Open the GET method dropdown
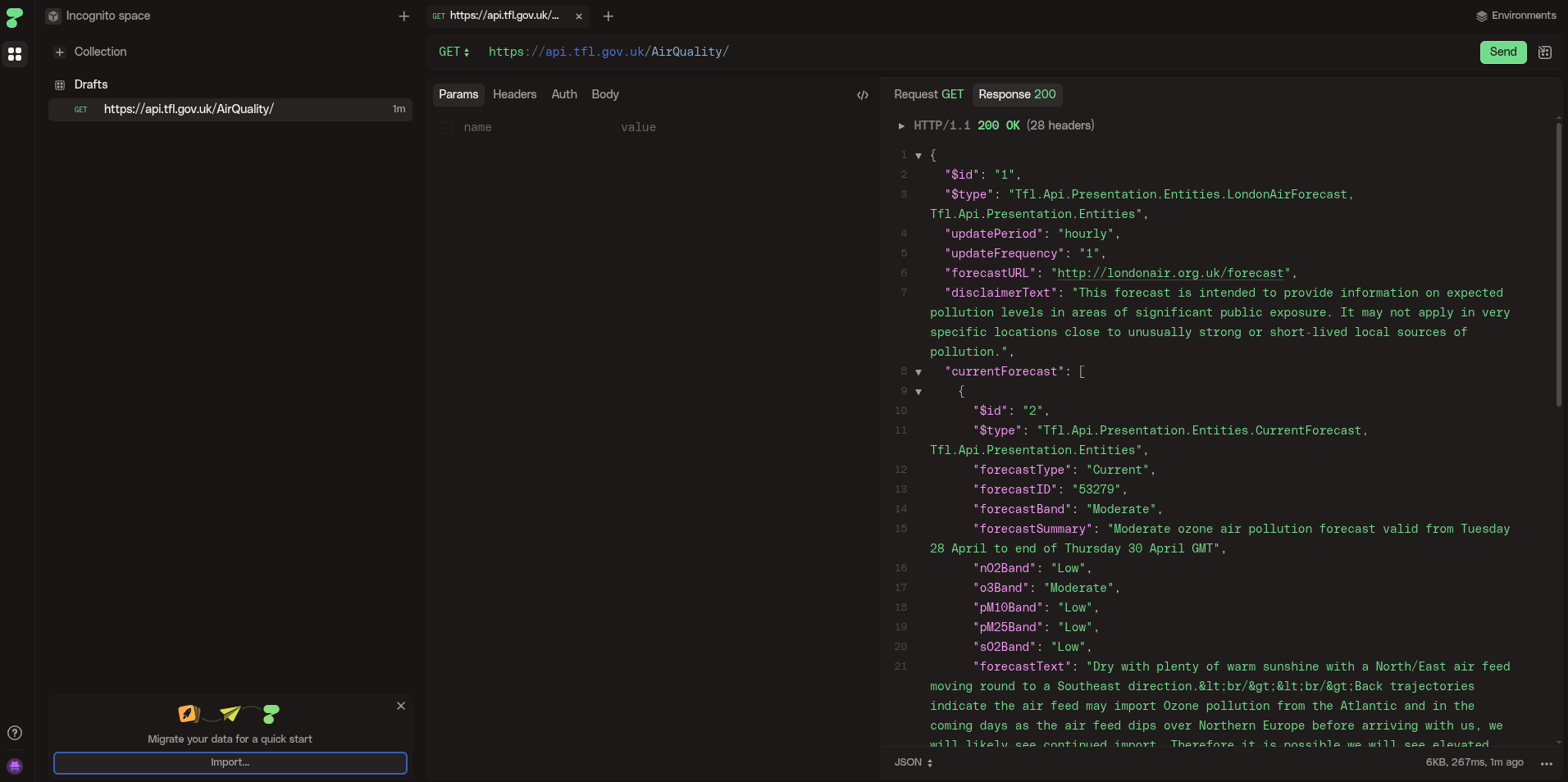1568x782 pixels. tap(454, 52)
